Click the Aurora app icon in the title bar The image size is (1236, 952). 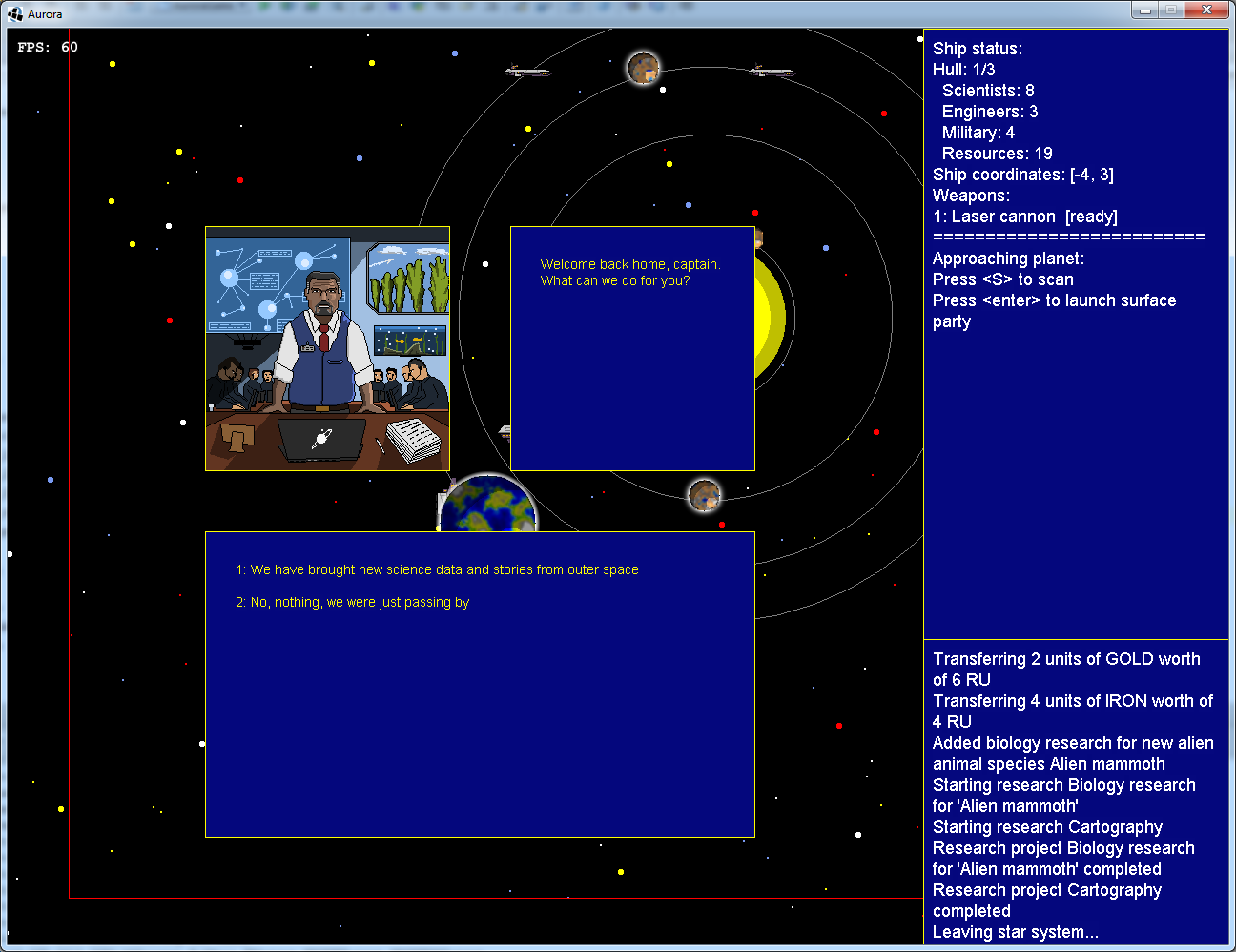(x=15, y=13)
